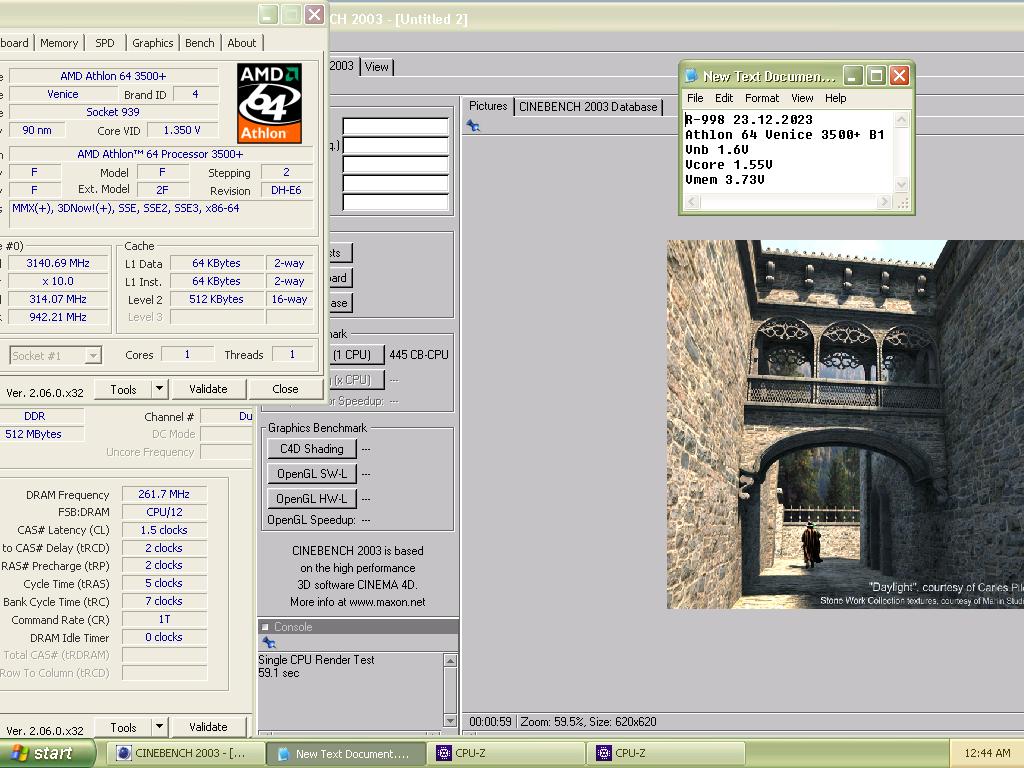
Task: Open the Tools dropdown arrow in the front CPU-Z window
Action: [159, 389]
